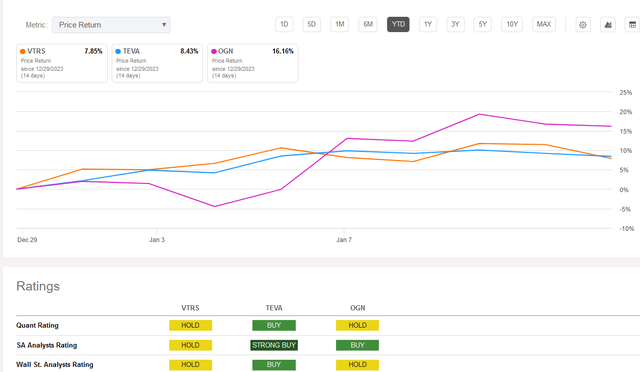
Task: Select the YTD time range
Action: point(398,25)
